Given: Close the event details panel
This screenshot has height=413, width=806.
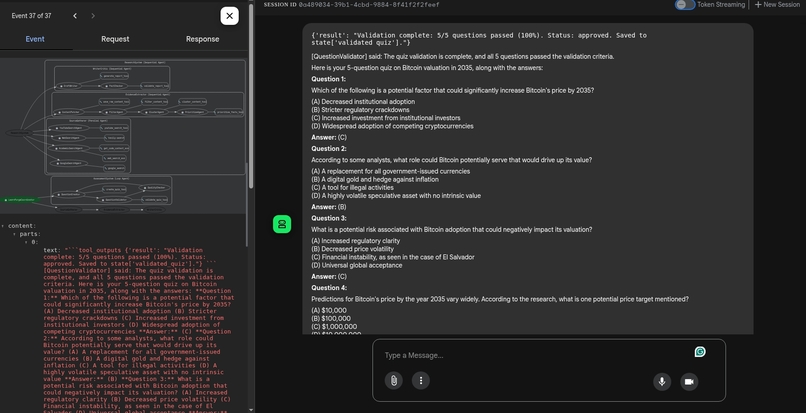Looking at the screenshot, I should [x=229, y=16].
